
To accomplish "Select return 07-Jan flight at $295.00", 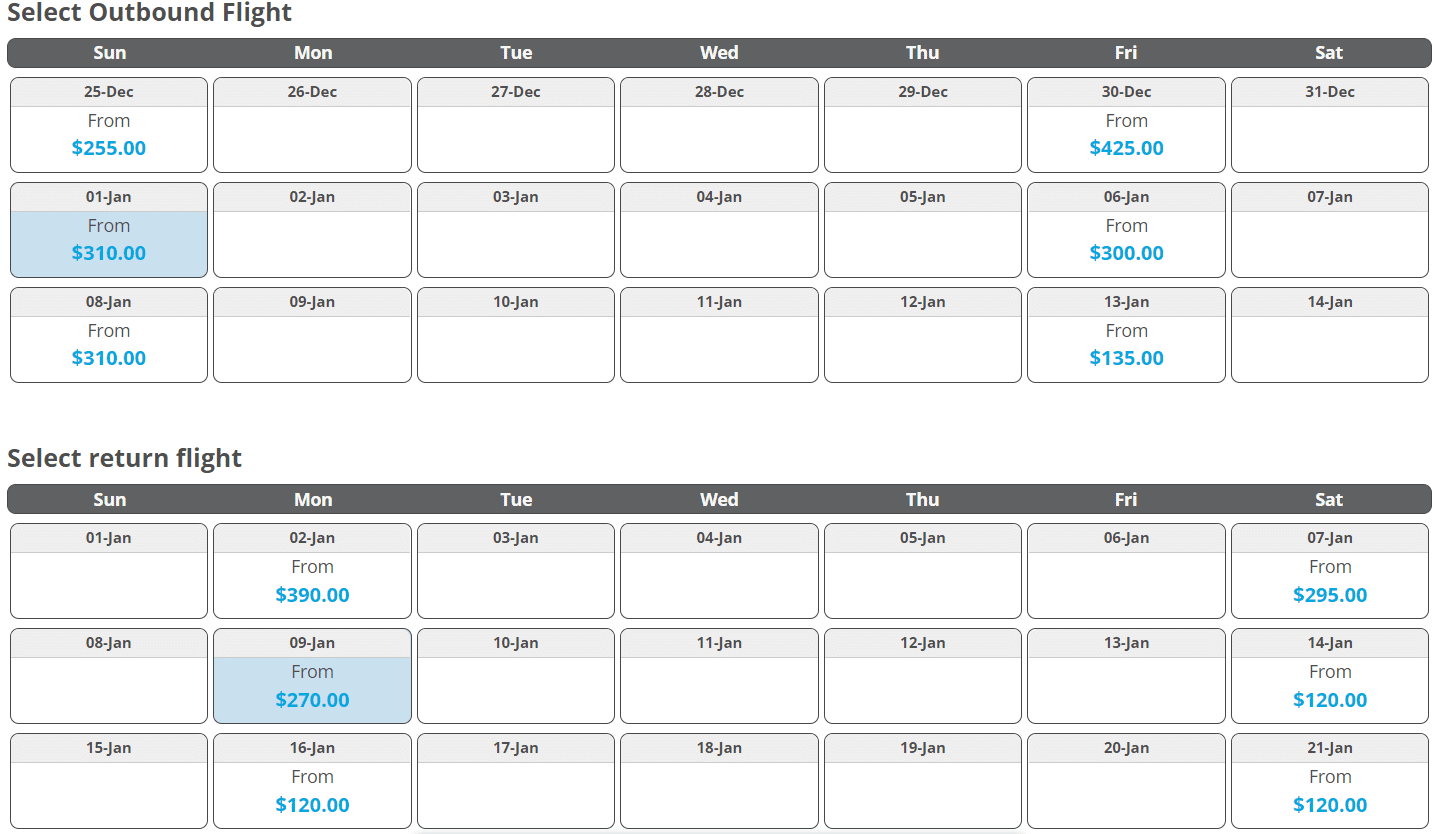I will tap(1329, 583).
